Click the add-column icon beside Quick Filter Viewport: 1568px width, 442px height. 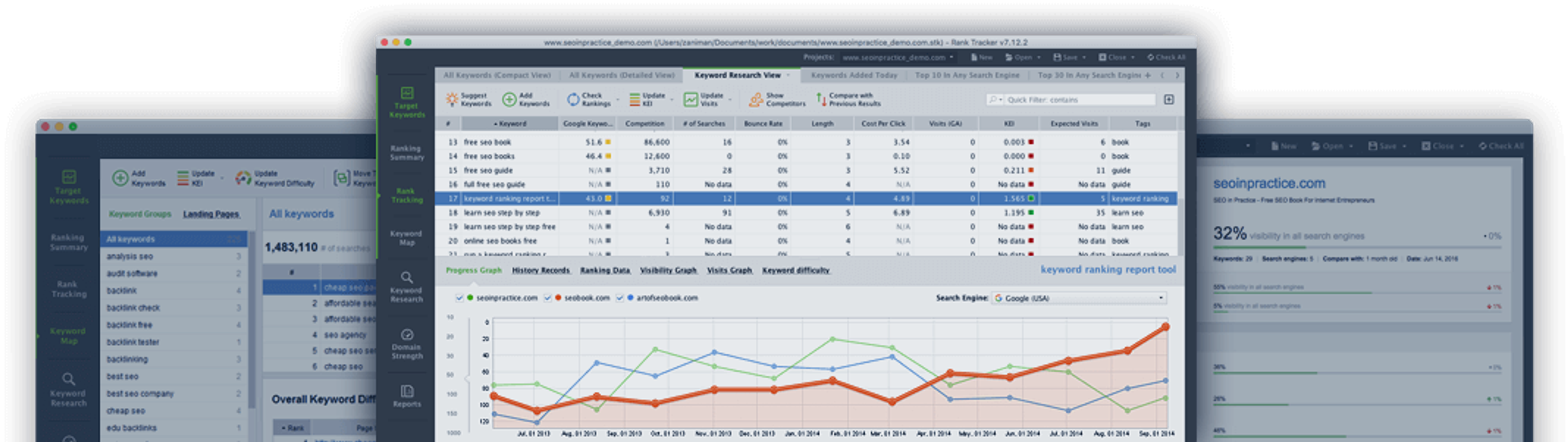coord(1169,99)
